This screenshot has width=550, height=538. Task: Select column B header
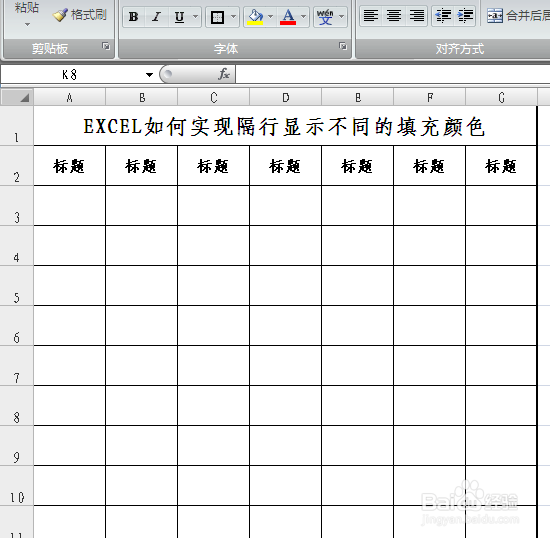point(142,97)
